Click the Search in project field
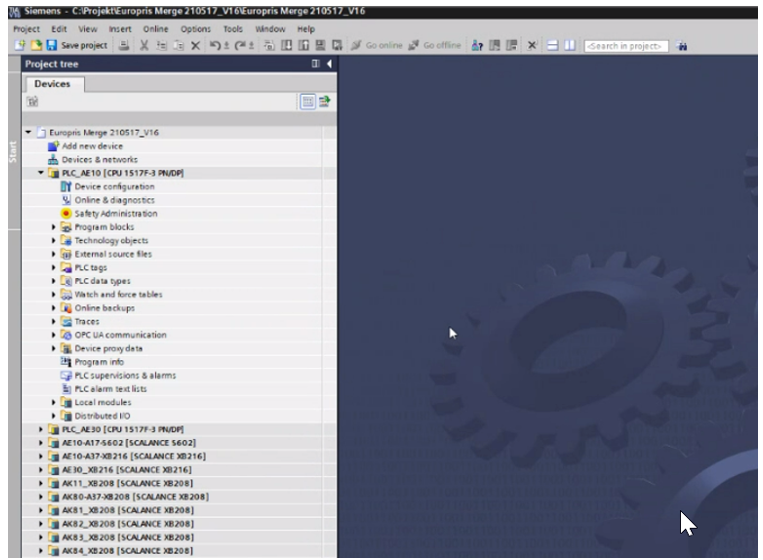Image resolution: width=763 pixels, height=560 pixels. [626, 46]
